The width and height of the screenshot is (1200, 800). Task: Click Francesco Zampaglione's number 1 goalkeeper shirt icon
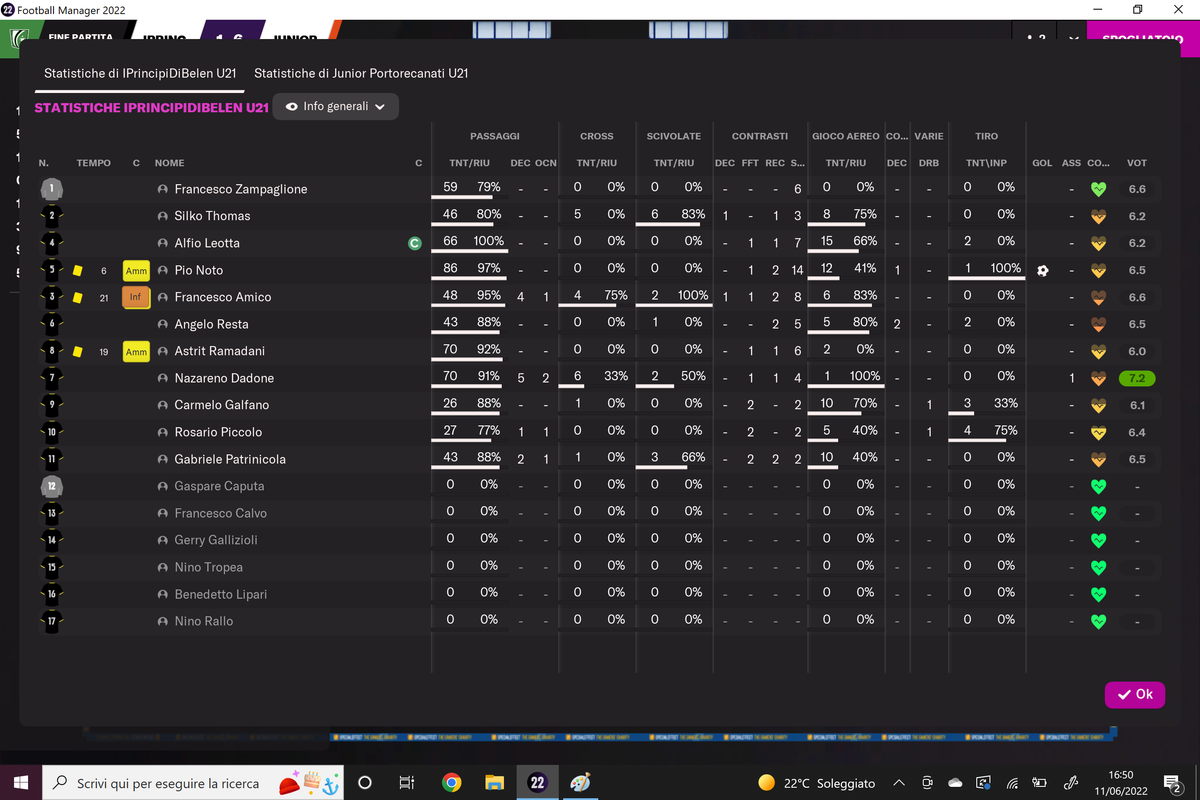coord(51,189)
